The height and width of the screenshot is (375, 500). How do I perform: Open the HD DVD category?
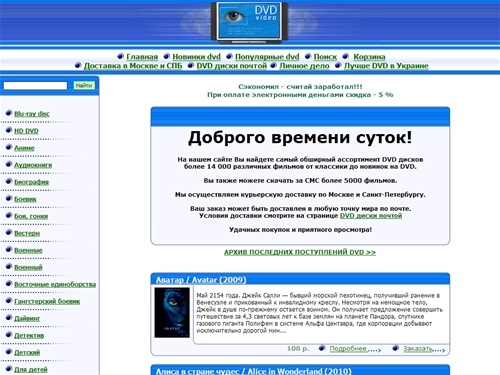[x=26, y=131]
